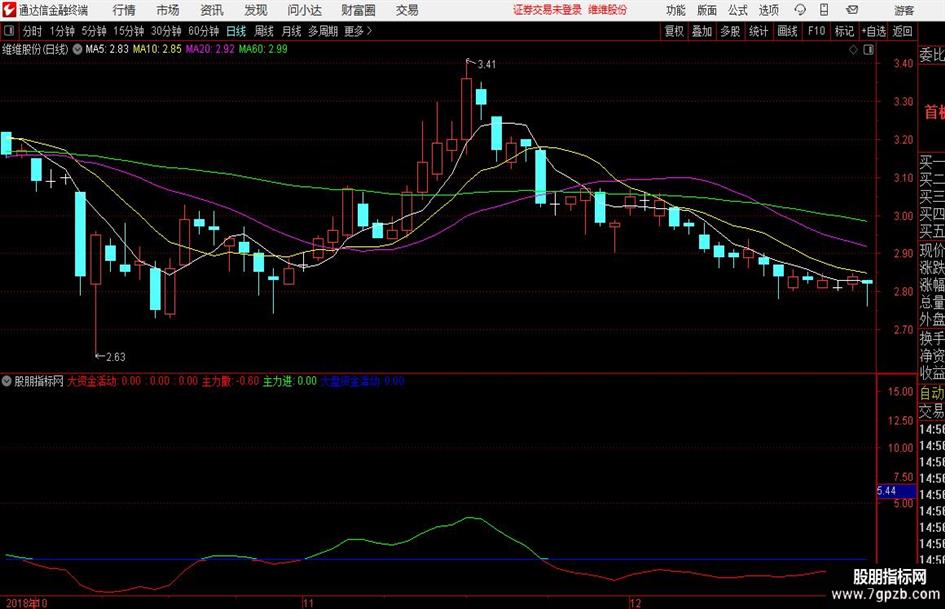Click the MA5: 2.83 indicator label
This screenshot has width=945, height=609.
click(x=107, y=49)
